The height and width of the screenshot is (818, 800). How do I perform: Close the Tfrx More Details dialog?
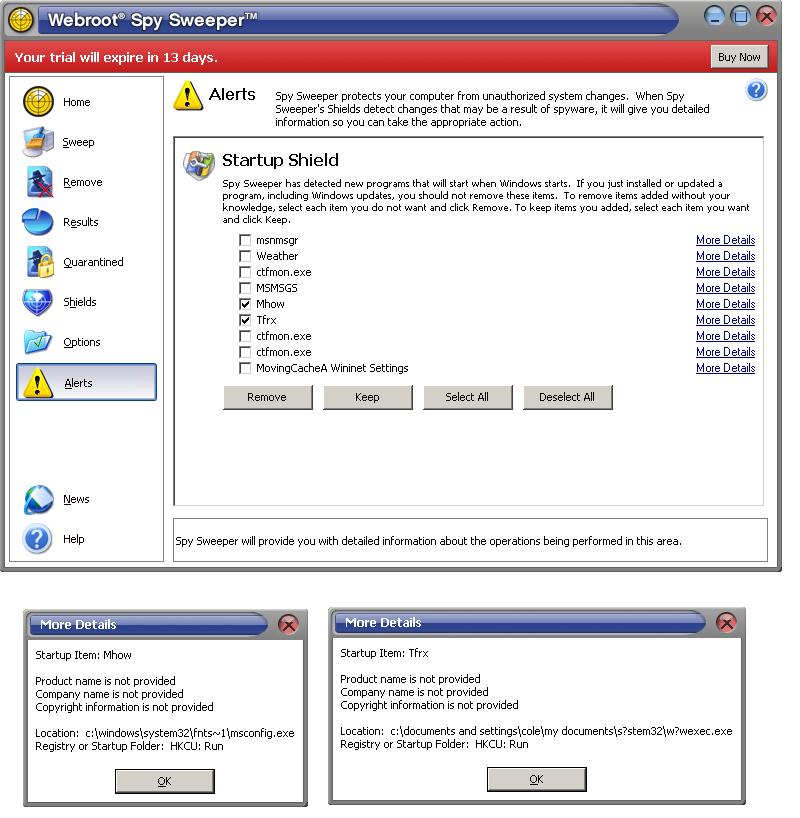pos(726,622)
